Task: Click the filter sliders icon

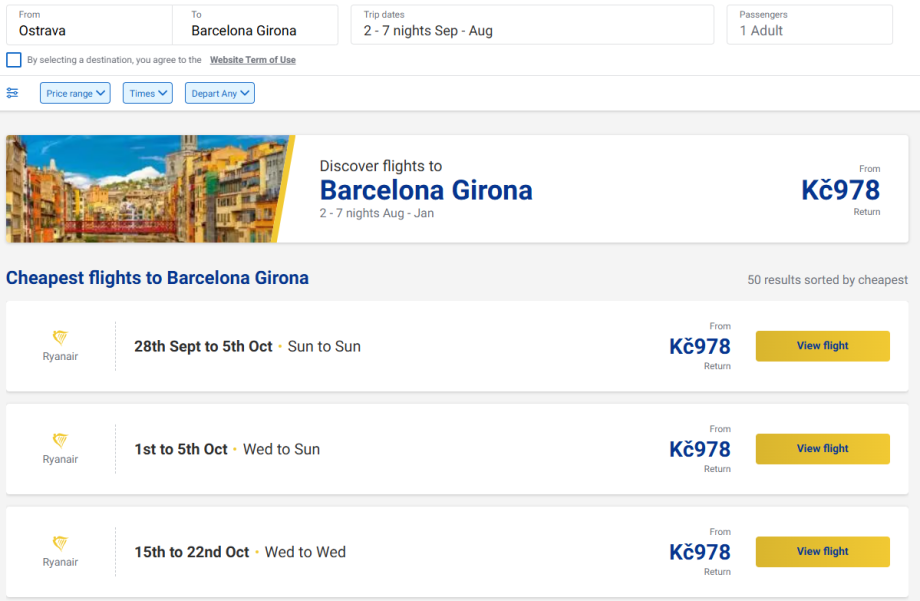Action: (x=12, y=93)
